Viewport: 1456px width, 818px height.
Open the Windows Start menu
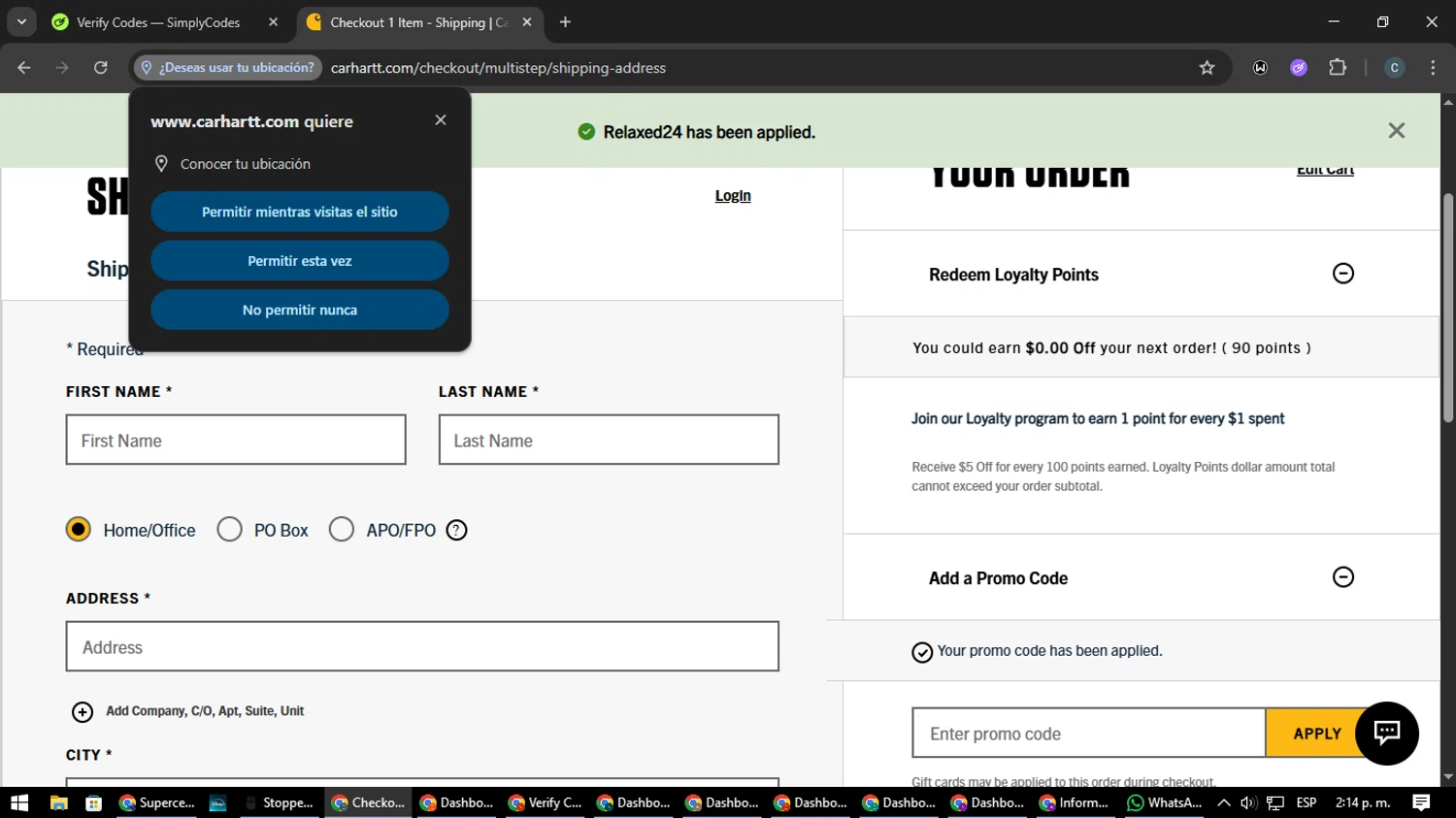pos(19,802)
